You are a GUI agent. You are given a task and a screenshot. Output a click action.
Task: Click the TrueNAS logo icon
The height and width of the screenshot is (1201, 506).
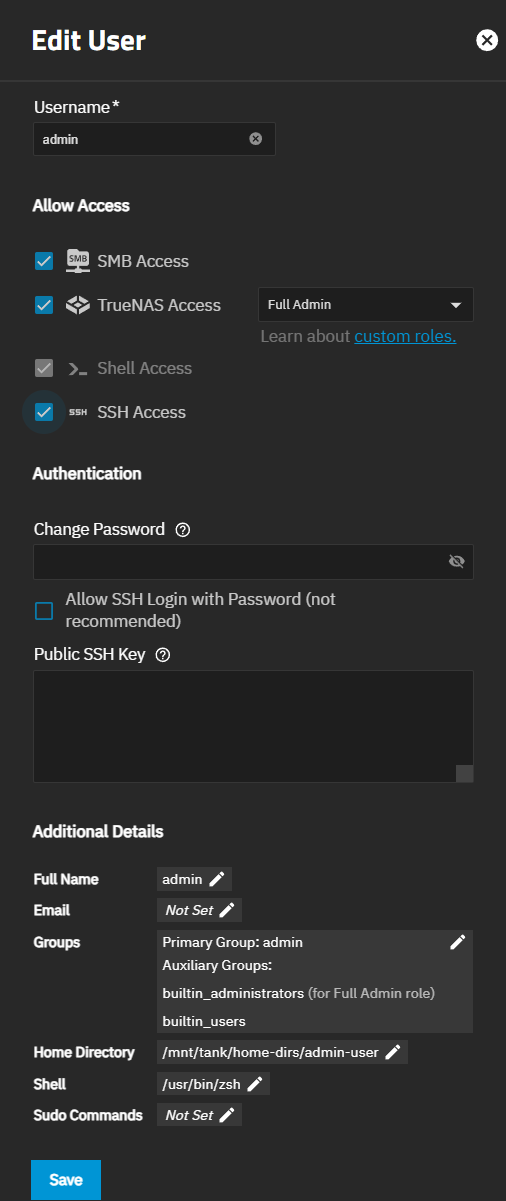coord(78,305)
